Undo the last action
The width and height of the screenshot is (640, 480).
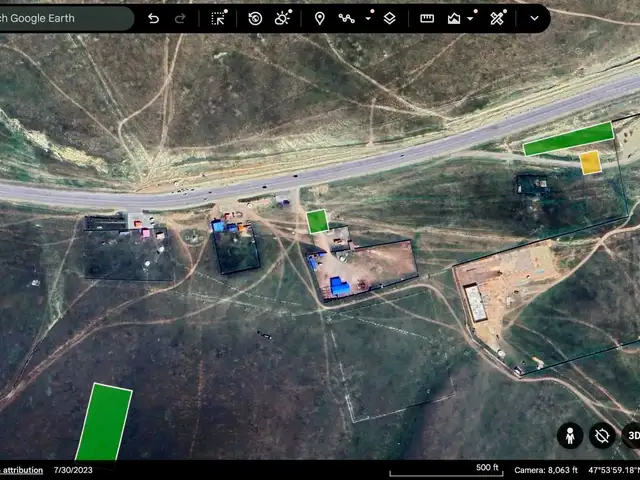(153, 18)
